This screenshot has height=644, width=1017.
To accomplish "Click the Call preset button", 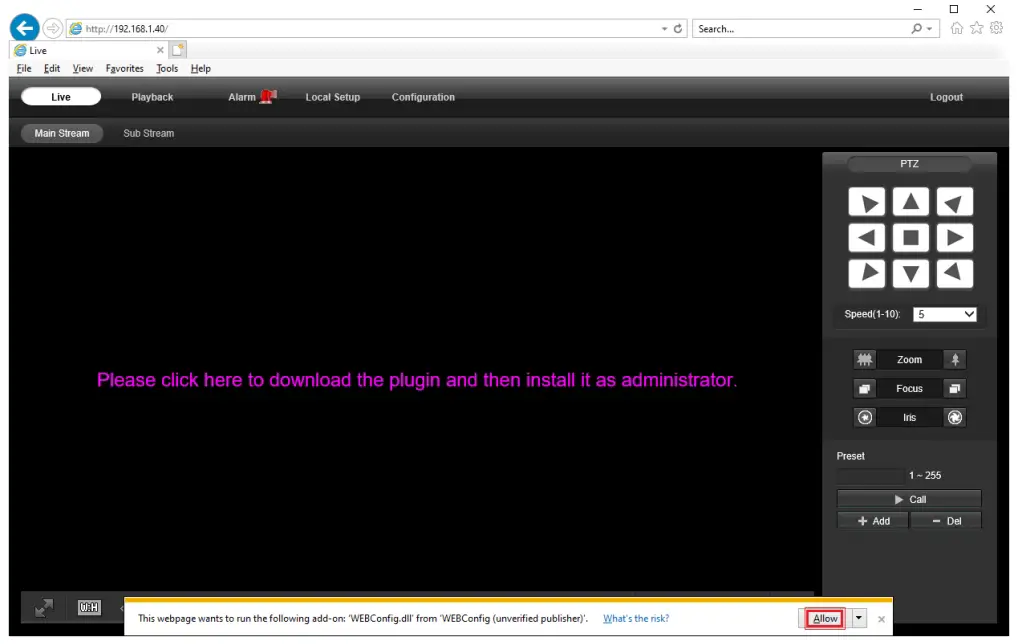I will click(909, 499).
